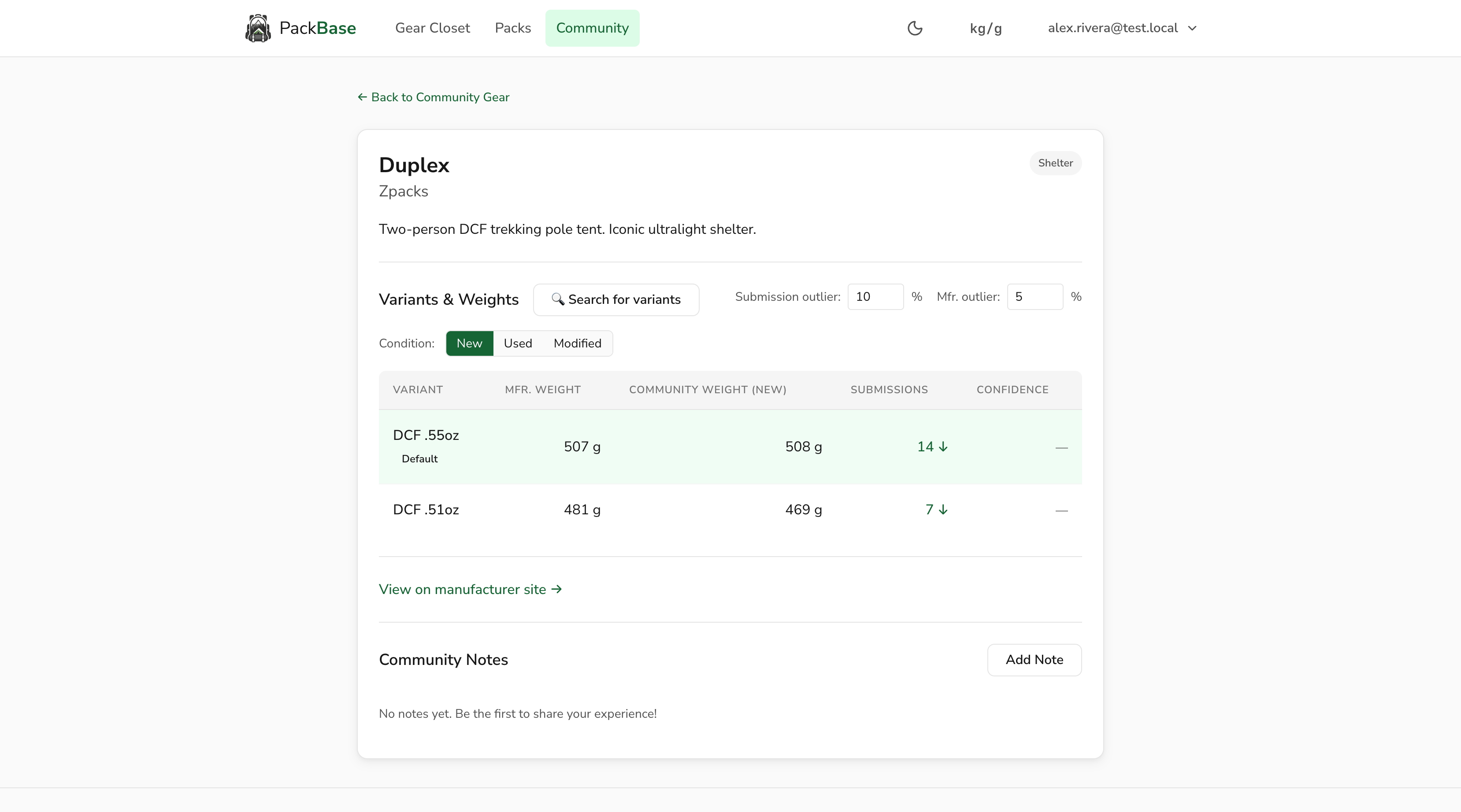This screenshot has width=1461, height=812.
Task: Click the Mfr. outlier percentage field
Action: point(1035,296)
